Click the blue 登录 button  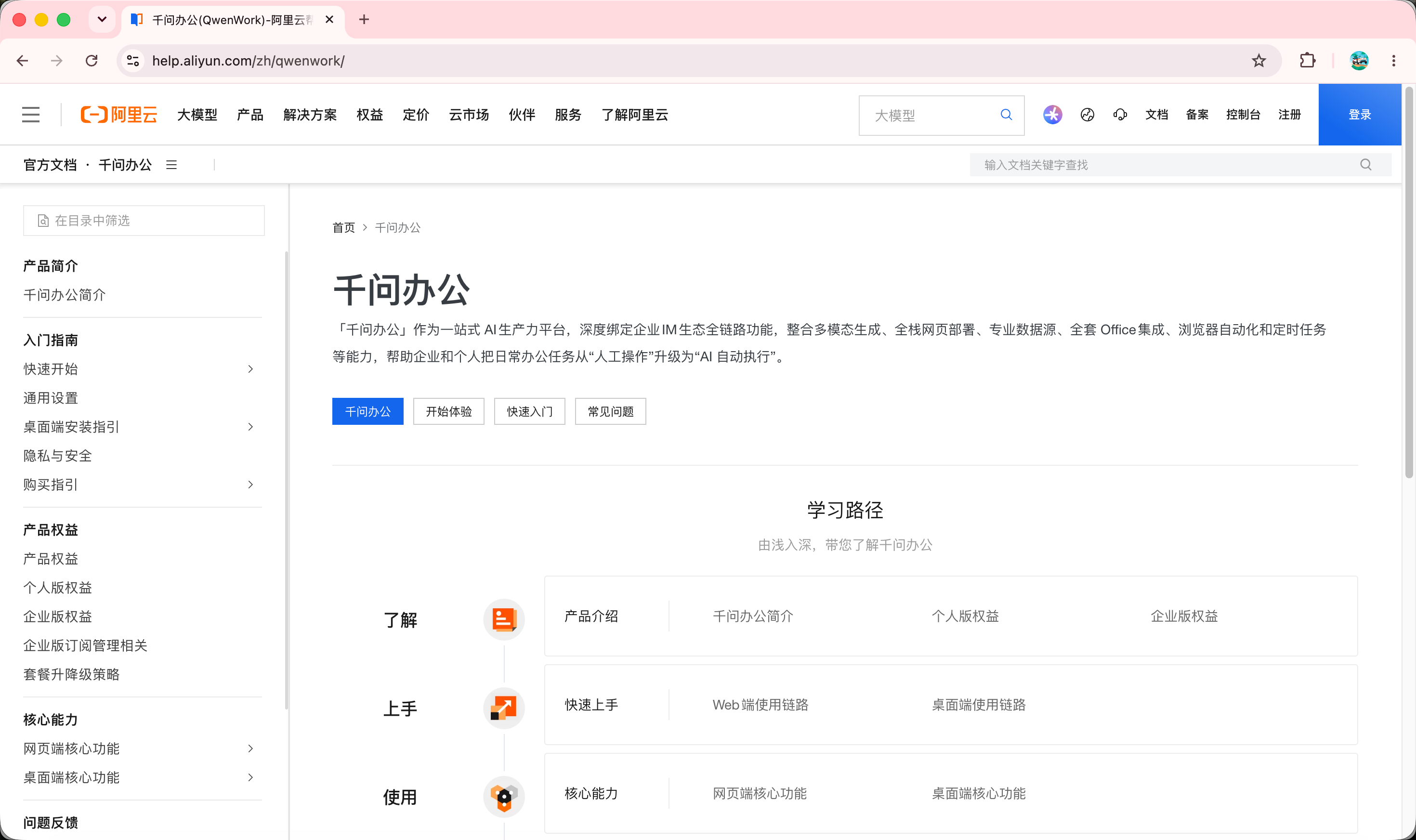click(1360, 115)
